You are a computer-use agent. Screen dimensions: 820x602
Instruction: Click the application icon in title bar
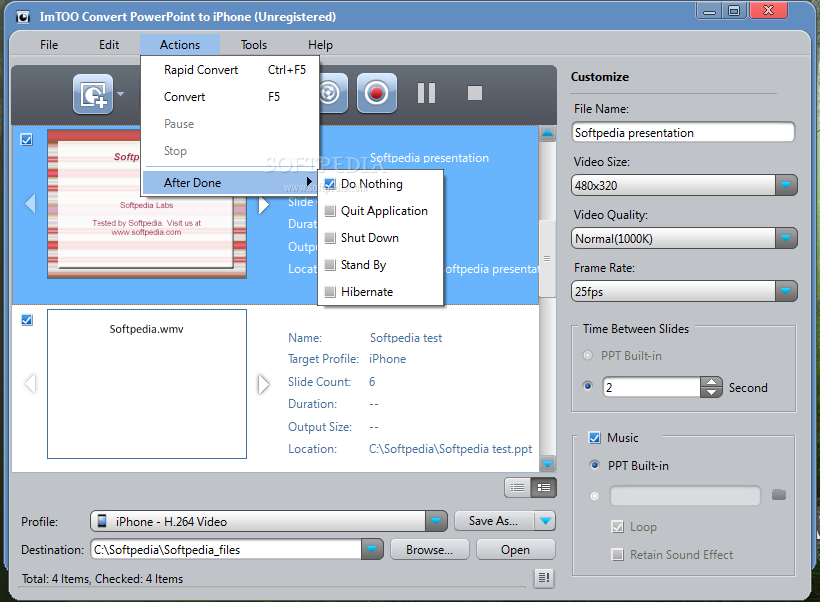22,17
